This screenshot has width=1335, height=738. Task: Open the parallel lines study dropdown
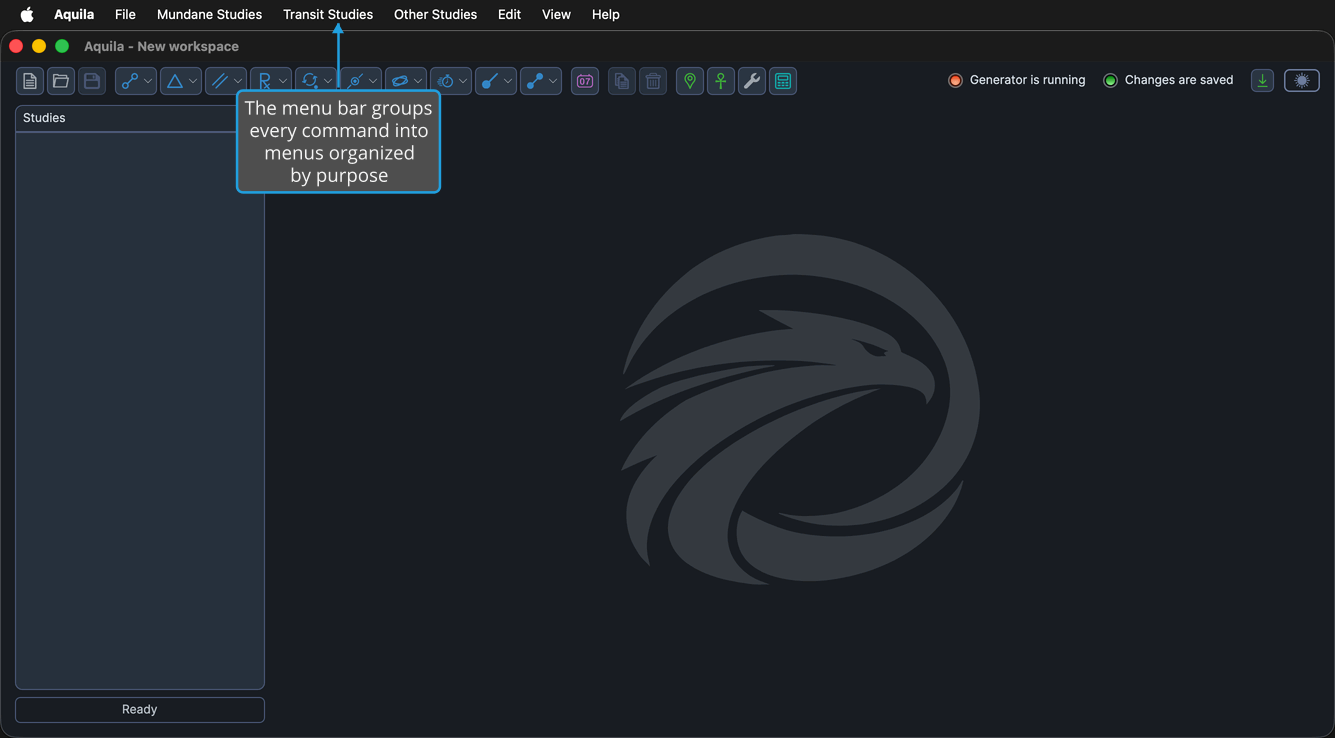[226, 81]
